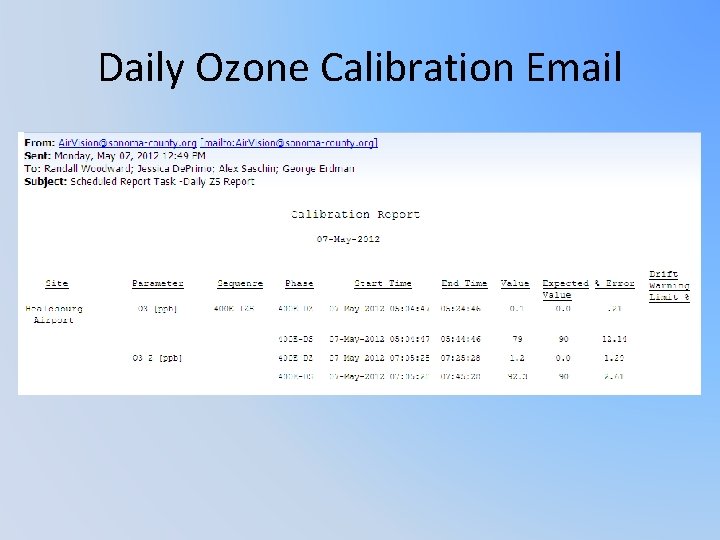Viewport: 720px width, 540px height.
Task: Click the value cell '79'
Action: (x=517, y=339)
